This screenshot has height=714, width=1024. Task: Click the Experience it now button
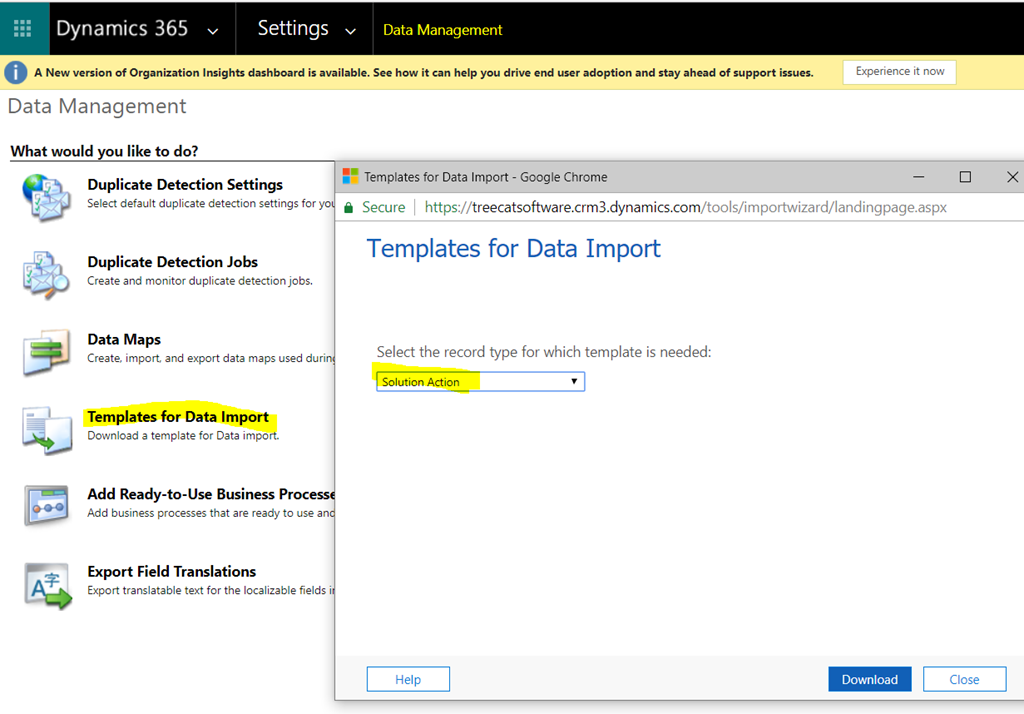click(x=900, y=71)
